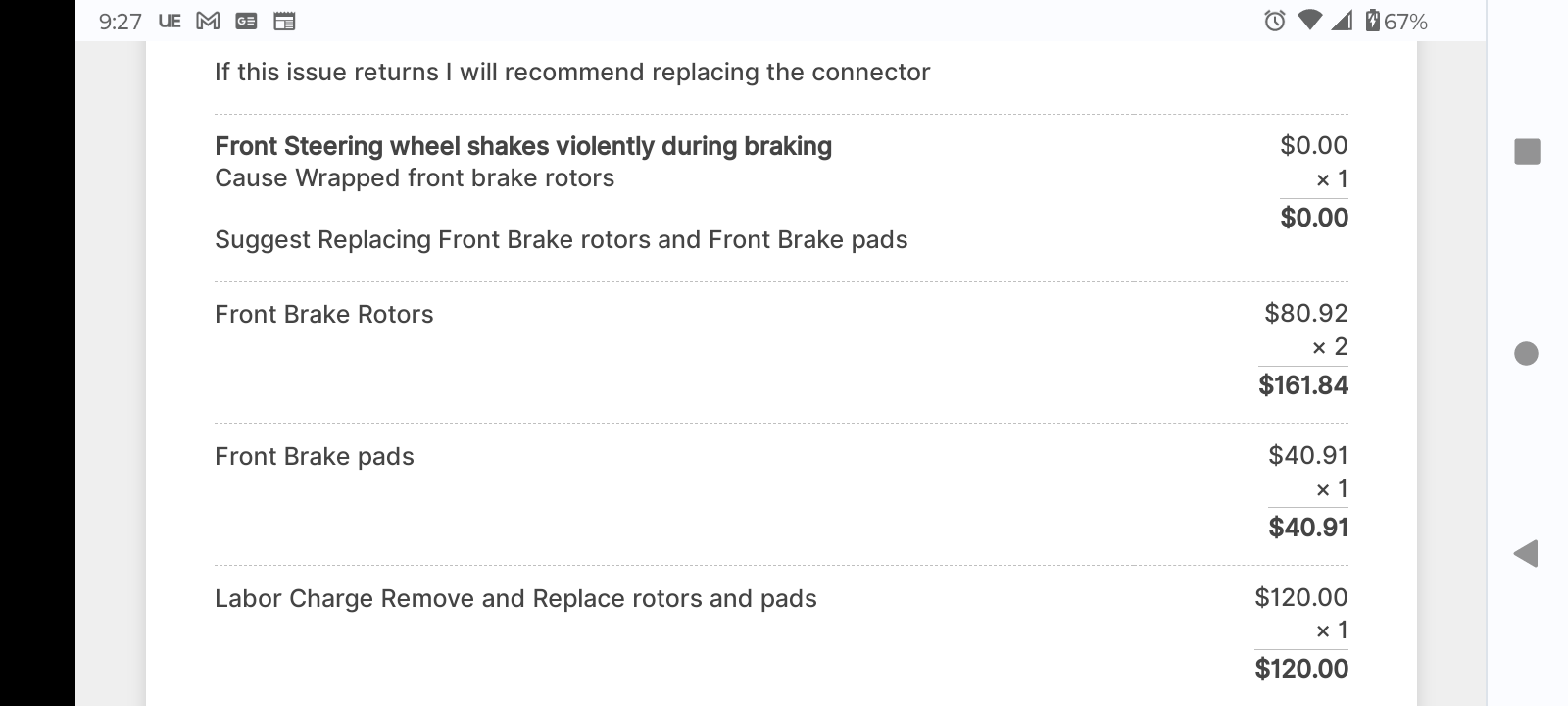Tap the Suggest Replacing Front Brake rotors text
The width and height of the screenshot is (1568, 706).
561,239
